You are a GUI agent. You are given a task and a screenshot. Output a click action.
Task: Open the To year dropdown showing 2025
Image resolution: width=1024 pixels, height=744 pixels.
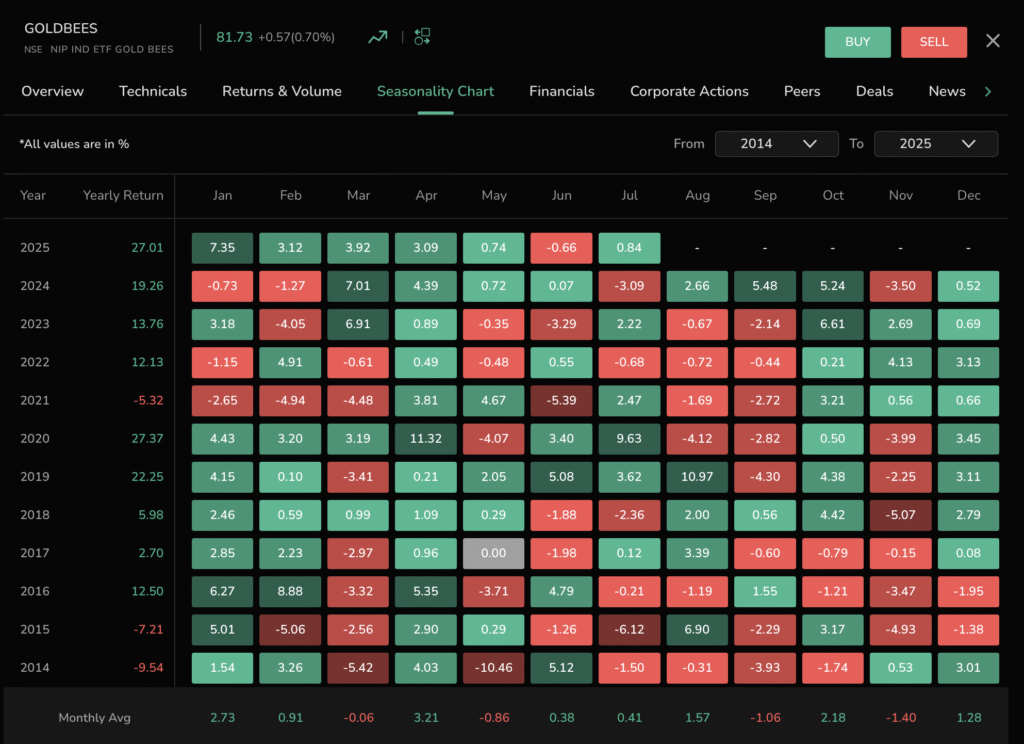935,143
